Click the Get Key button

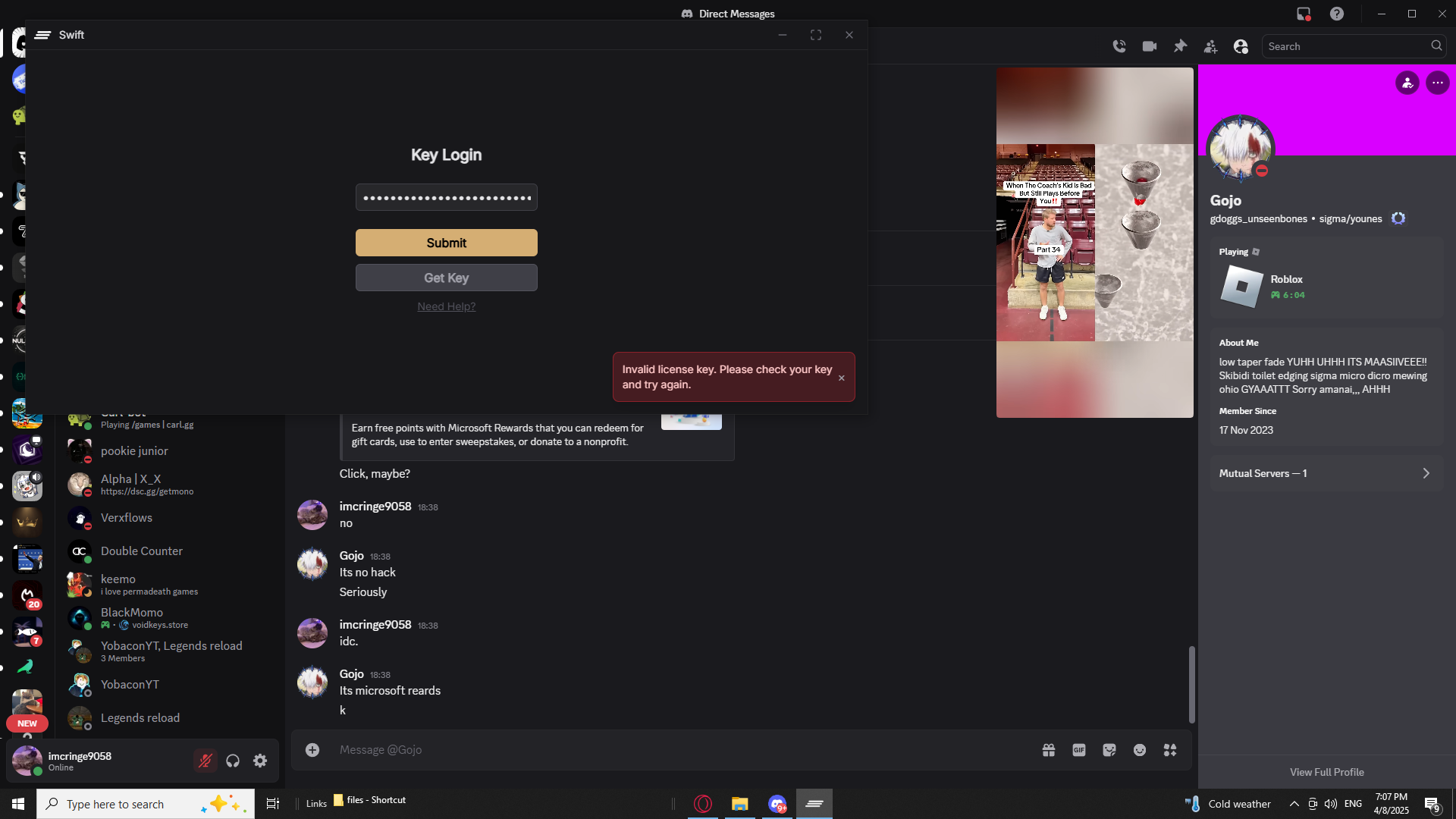(x=446, y=278)
